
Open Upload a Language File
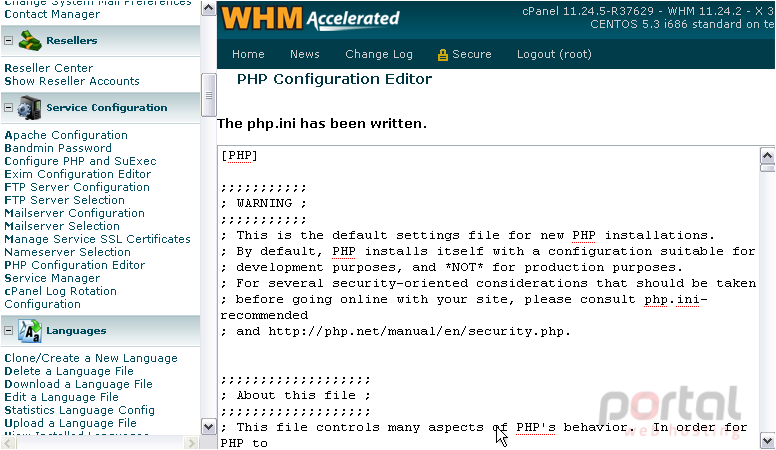click(x=70, y=423)
